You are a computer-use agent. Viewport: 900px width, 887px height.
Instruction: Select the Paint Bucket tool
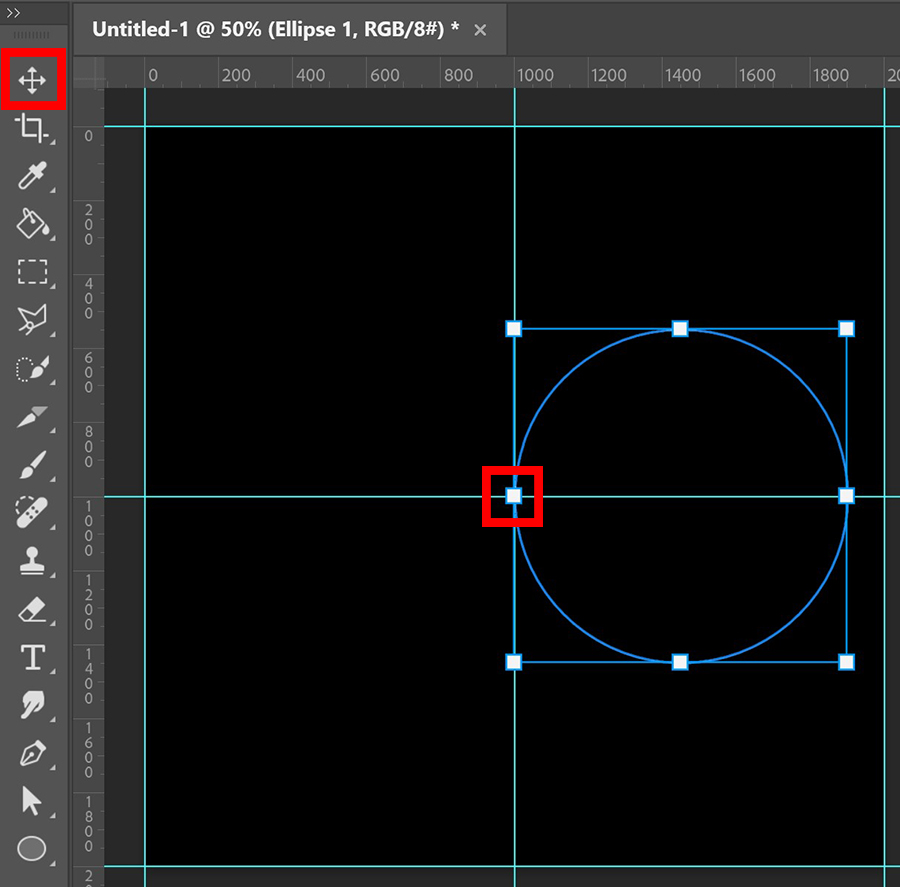click(x=32, y=223)
